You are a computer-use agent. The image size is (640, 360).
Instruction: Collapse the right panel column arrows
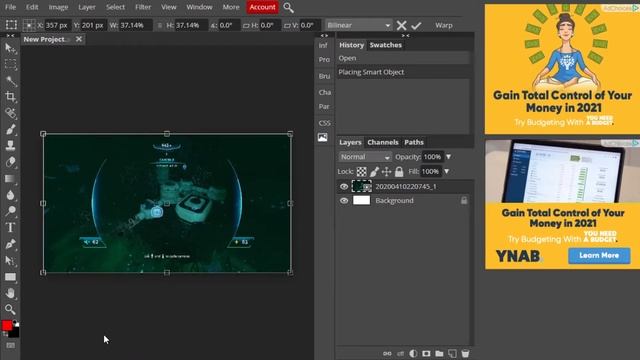point(405,36)
